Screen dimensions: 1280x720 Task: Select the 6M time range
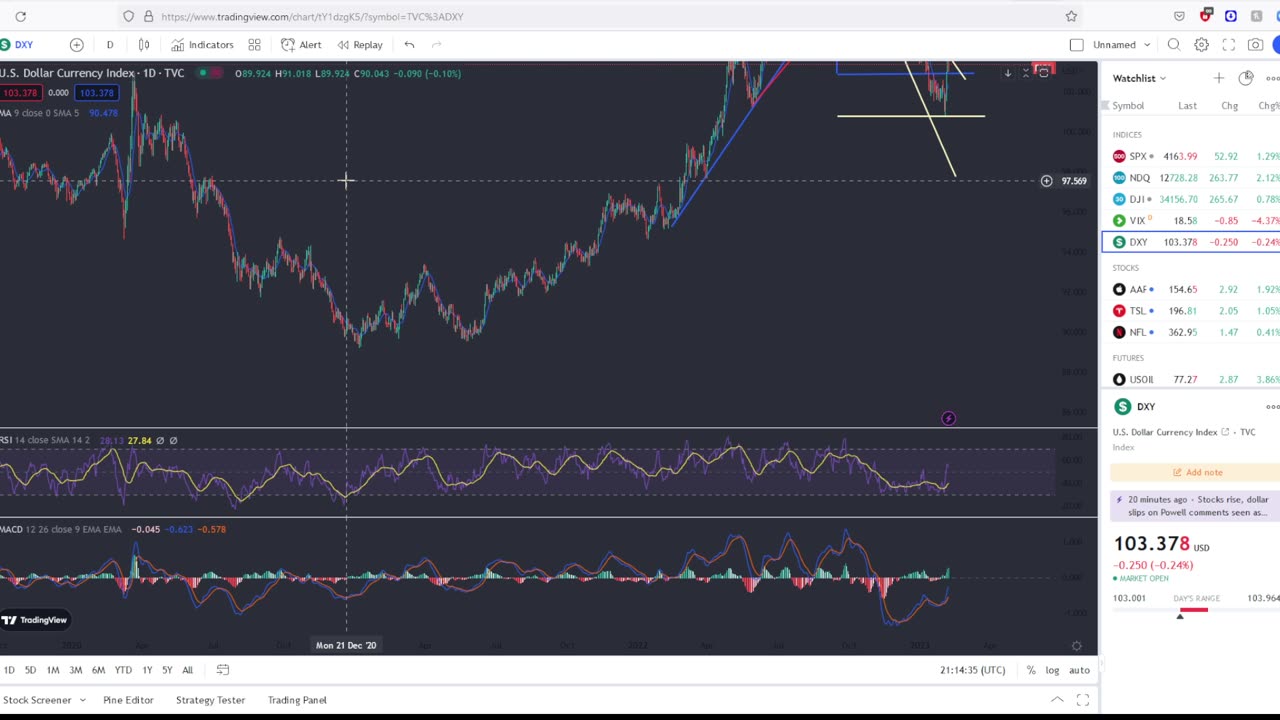click(98, 670)
